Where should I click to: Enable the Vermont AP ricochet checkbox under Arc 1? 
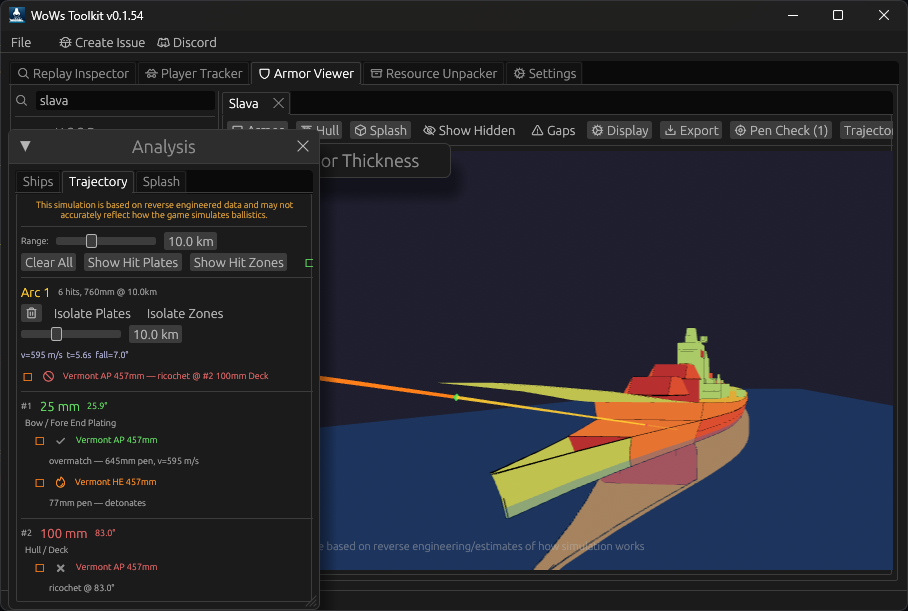(27, 375)
